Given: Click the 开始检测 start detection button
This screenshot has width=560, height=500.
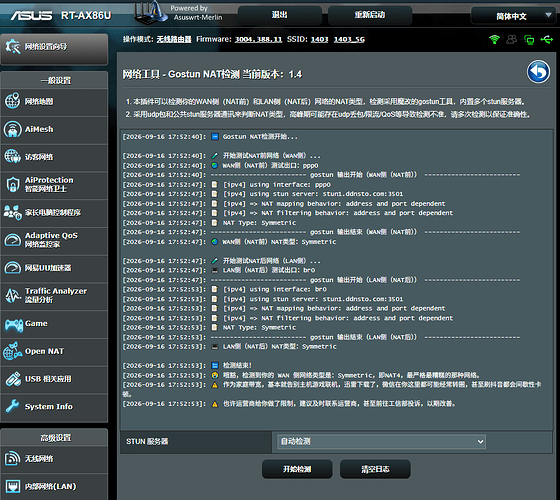Looking at the screenshot, I should 297,469.
